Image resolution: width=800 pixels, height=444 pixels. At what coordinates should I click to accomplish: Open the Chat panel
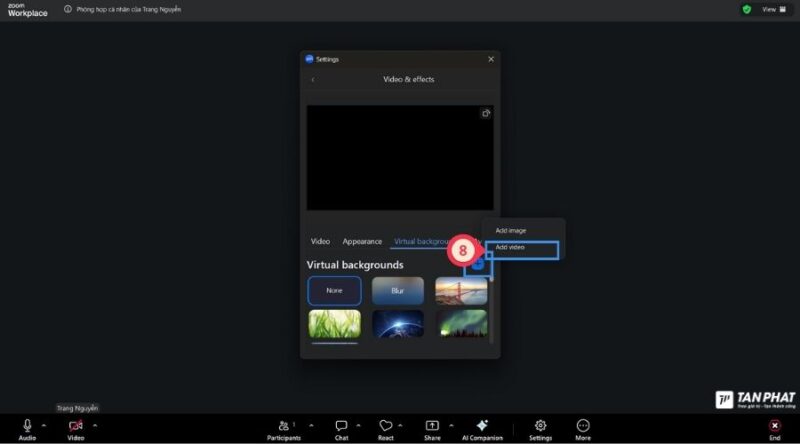pos(341,426)
